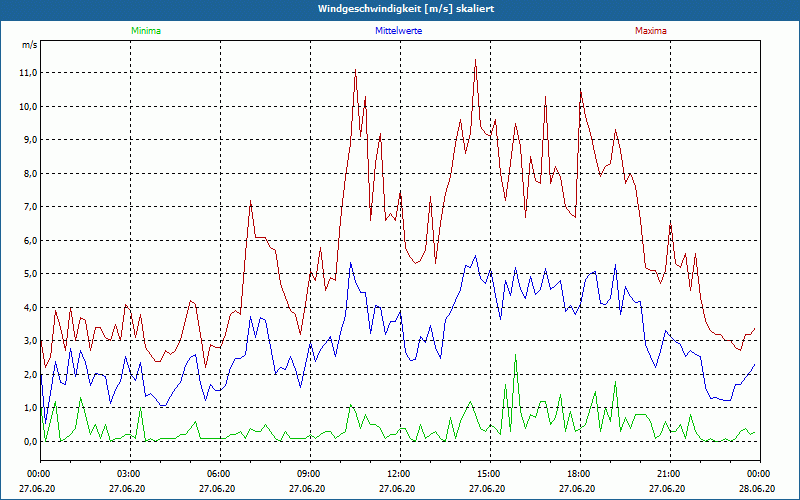Click the "2,0" y-axis value
The width and height of the screenshot is (800, 500).
click(31, 374)
